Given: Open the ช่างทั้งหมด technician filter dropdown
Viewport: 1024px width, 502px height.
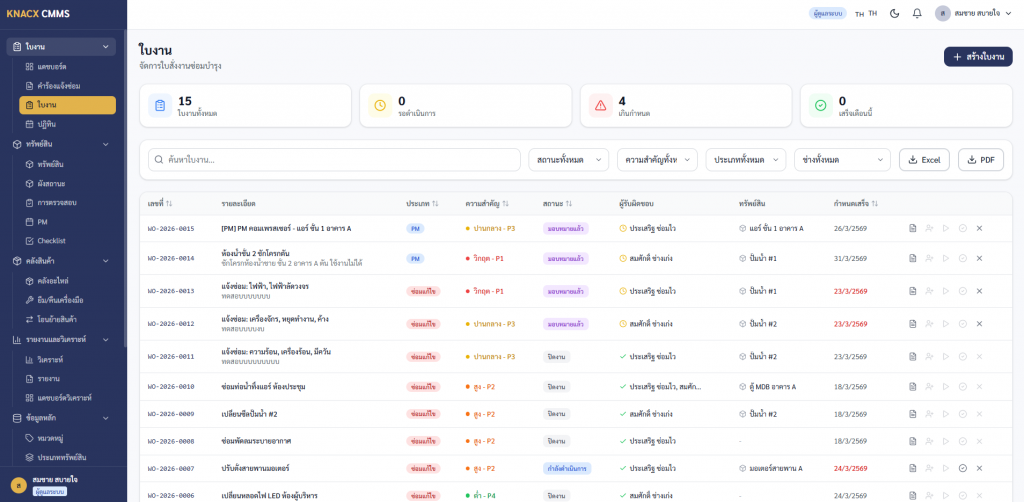Looking at the screenshot, I should tap(841, 160).
